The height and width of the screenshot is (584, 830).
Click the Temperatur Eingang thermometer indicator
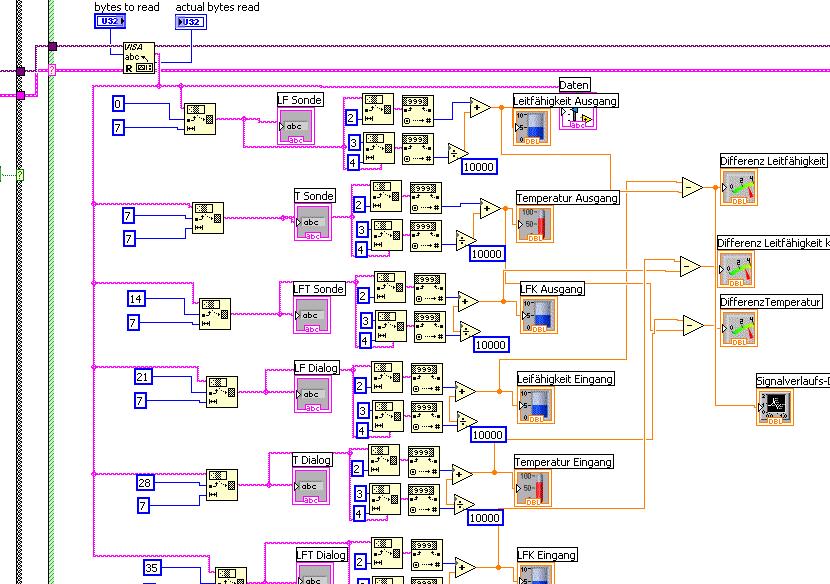pos(533,488)
